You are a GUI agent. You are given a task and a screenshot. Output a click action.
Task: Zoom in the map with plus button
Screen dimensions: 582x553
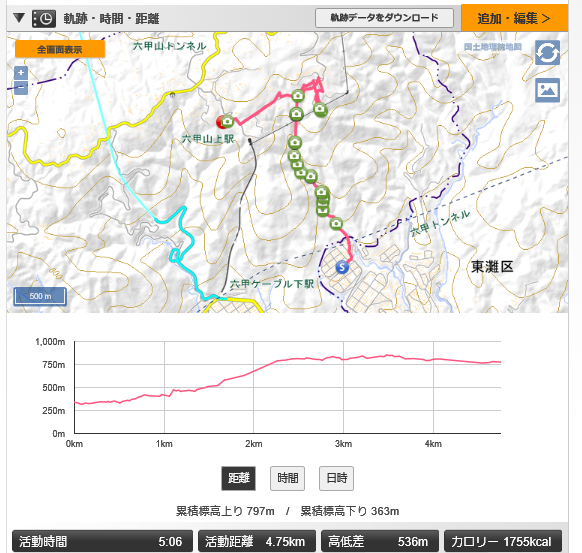(x=21, y=73)
